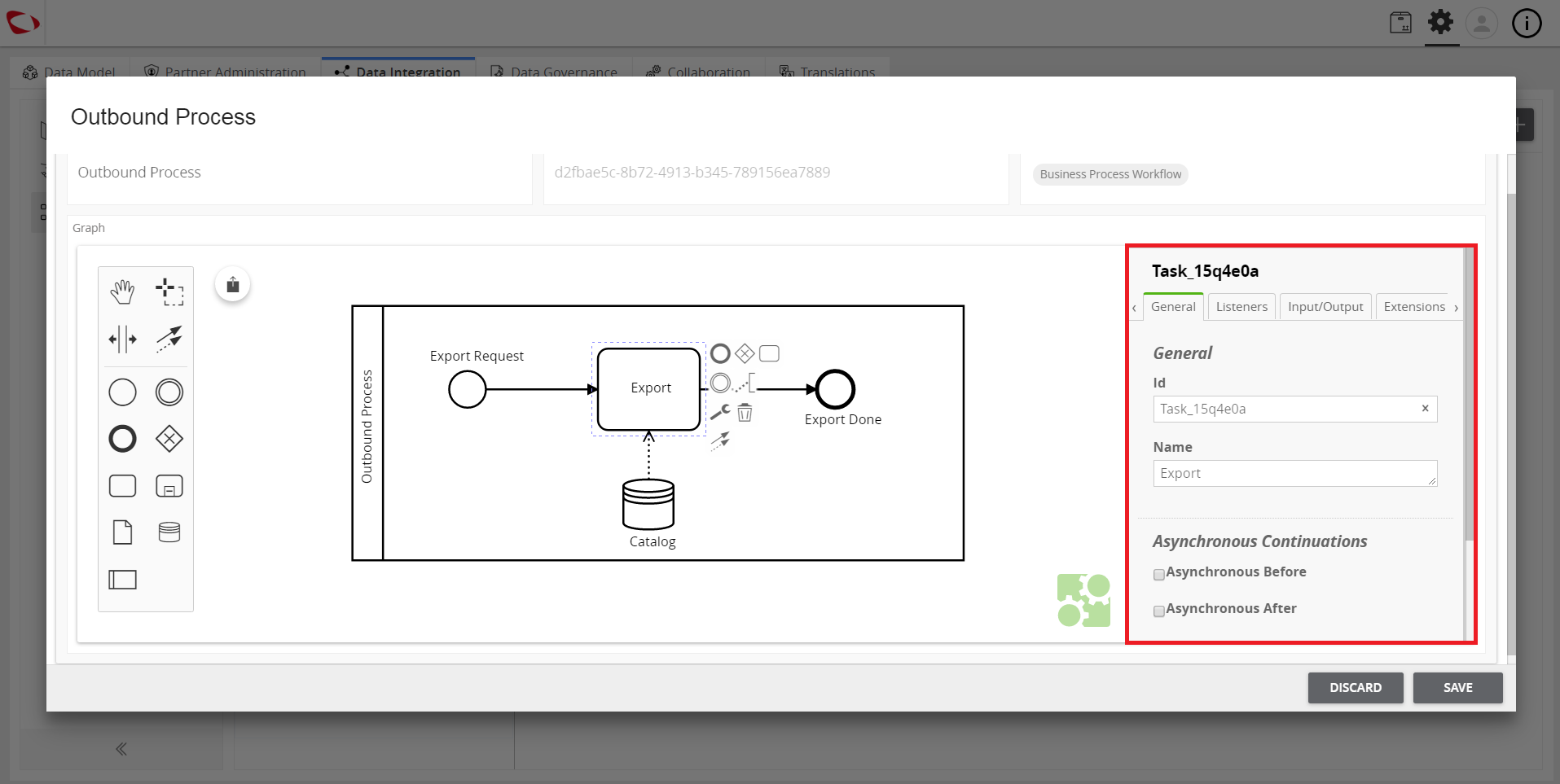Select the data store shape in palette
The height and width of the screenshot is (784, 1560).
tap(169, 532)
